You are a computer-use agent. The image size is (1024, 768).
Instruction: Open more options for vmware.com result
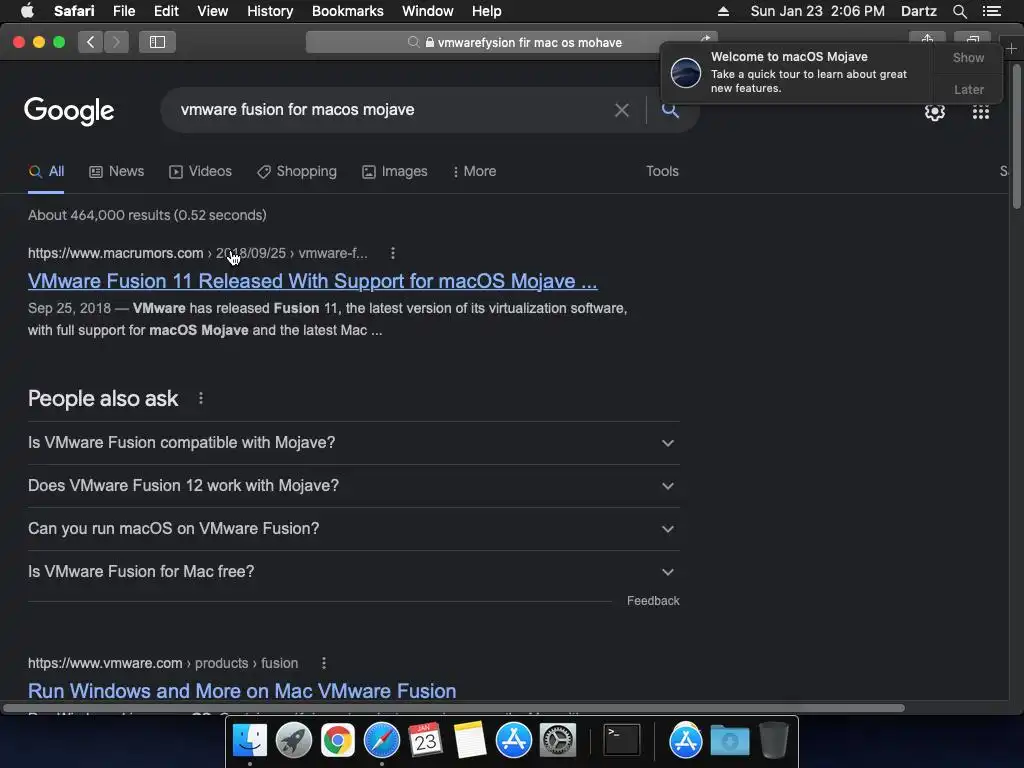pos(324,664)
